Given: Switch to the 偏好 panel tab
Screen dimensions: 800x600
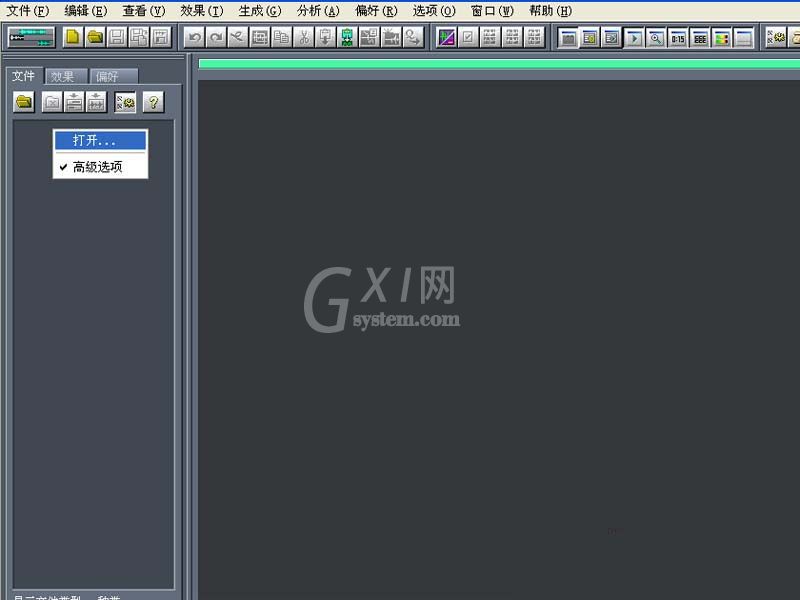Looking at the screenshot, I should (113, 77).
